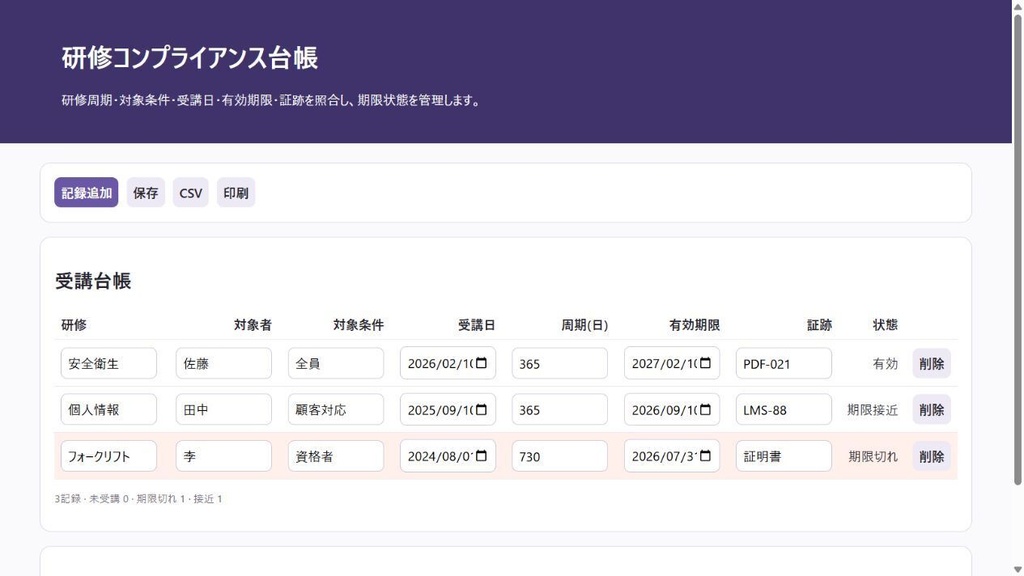Click the 証跡 column header

click(x=819, y=325)
